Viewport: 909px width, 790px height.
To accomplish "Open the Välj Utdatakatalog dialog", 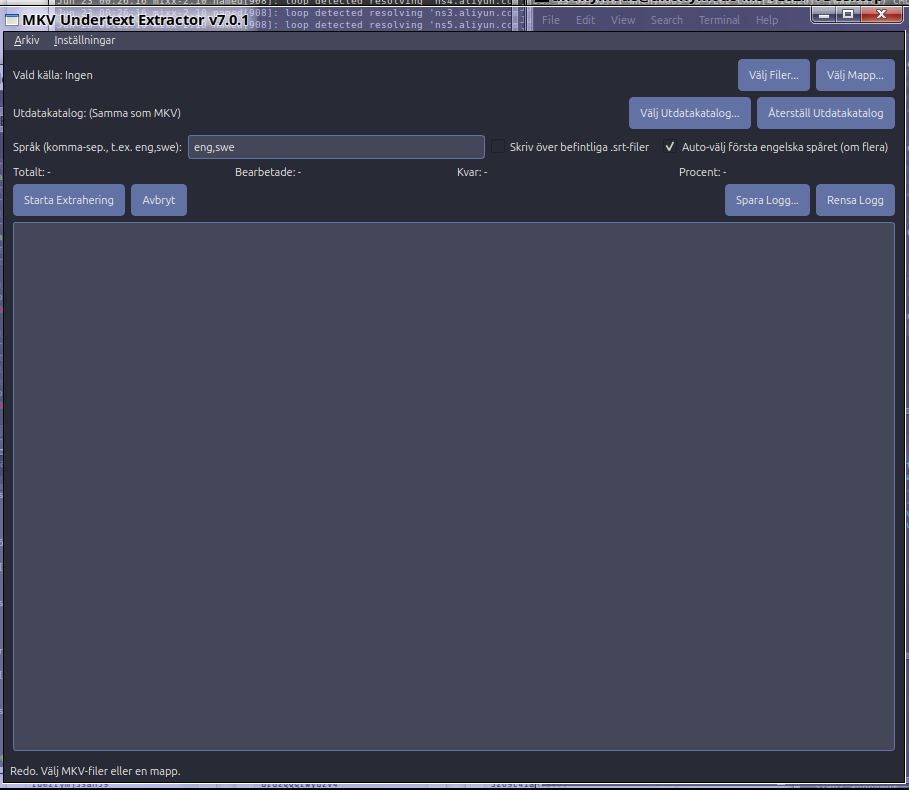I will point(689,112).
